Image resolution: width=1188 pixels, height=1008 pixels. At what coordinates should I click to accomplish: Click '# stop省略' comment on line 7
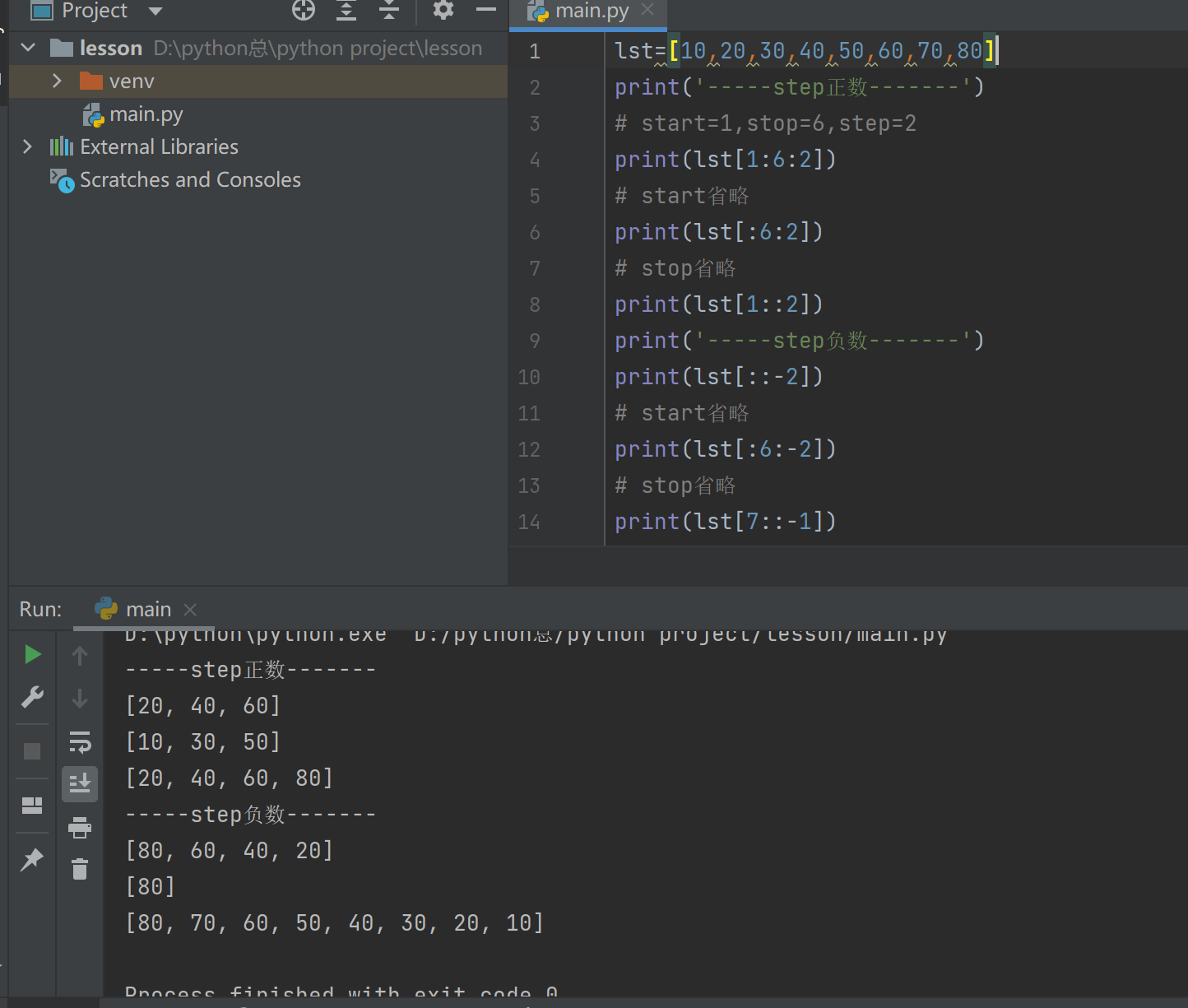pyautogui.click(x=675, y=268)
